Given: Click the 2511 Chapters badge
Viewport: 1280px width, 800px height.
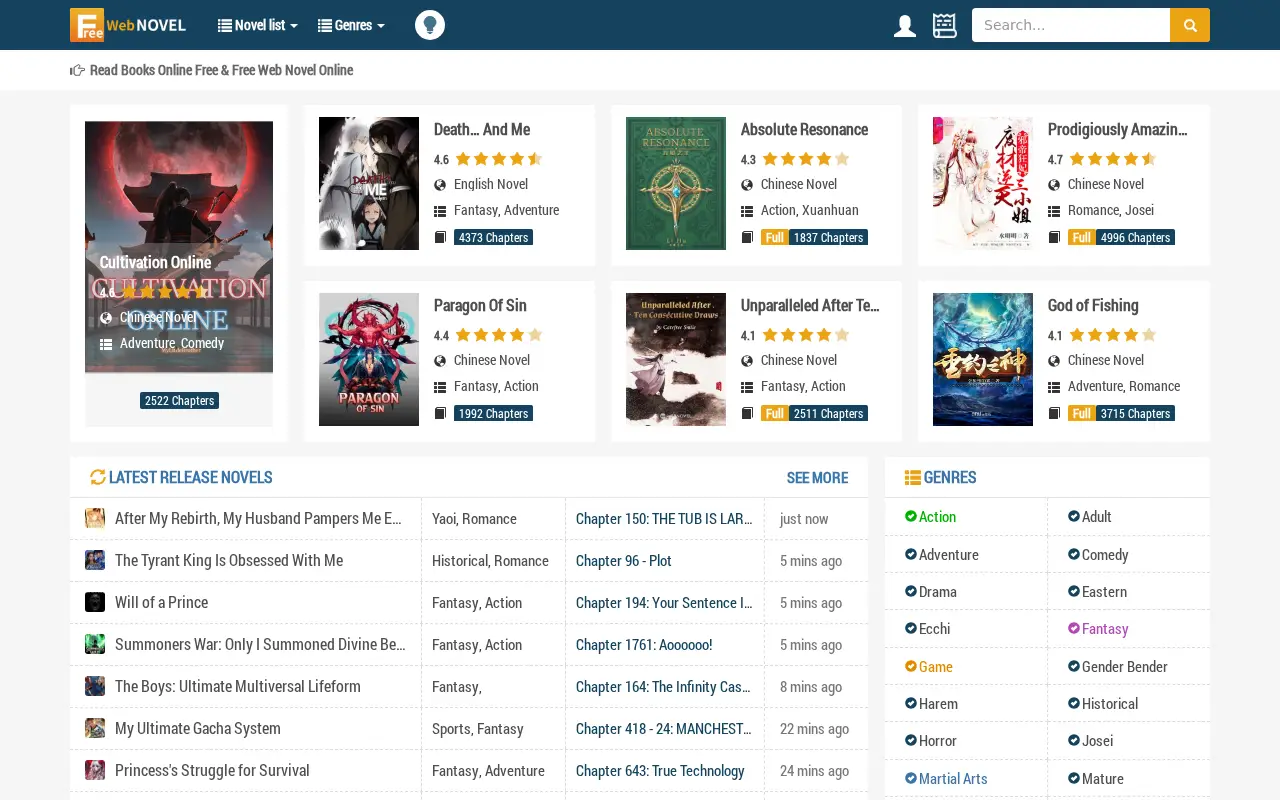Looking at the screenshot, I should tap(828, 413).
